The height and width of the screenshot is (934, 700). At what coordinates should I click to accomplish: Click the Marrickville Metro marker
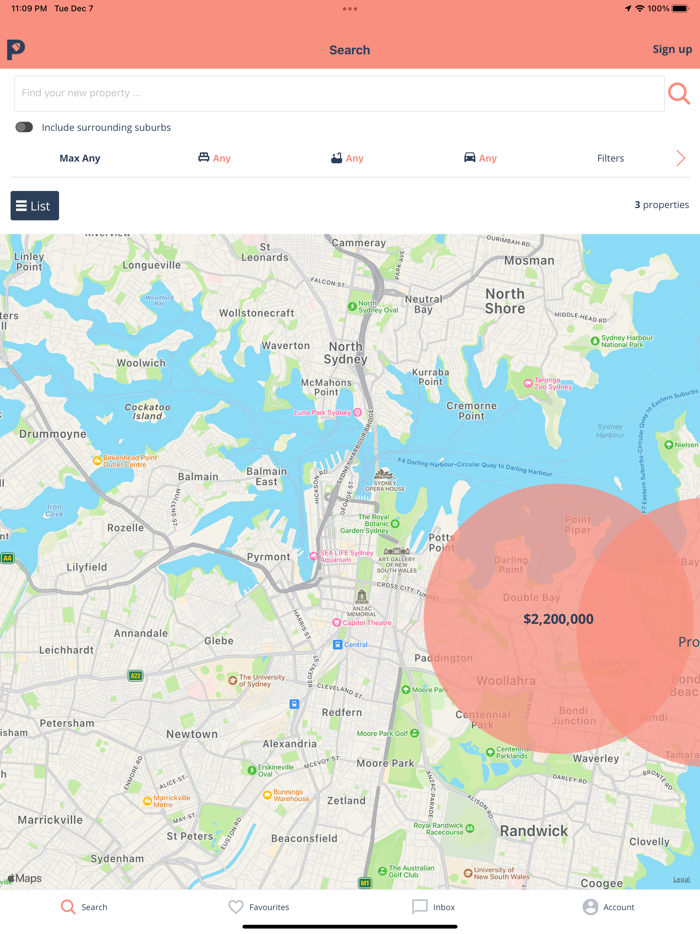147,801
